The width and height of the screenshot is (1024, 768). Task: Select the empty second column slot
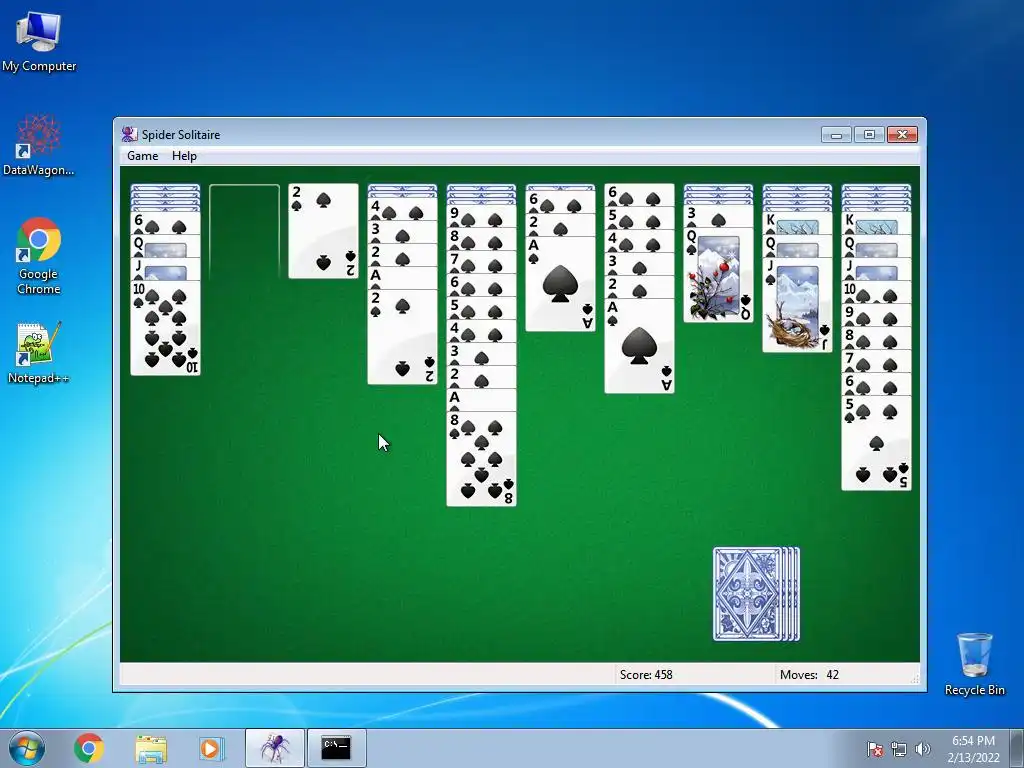(244, 232)
